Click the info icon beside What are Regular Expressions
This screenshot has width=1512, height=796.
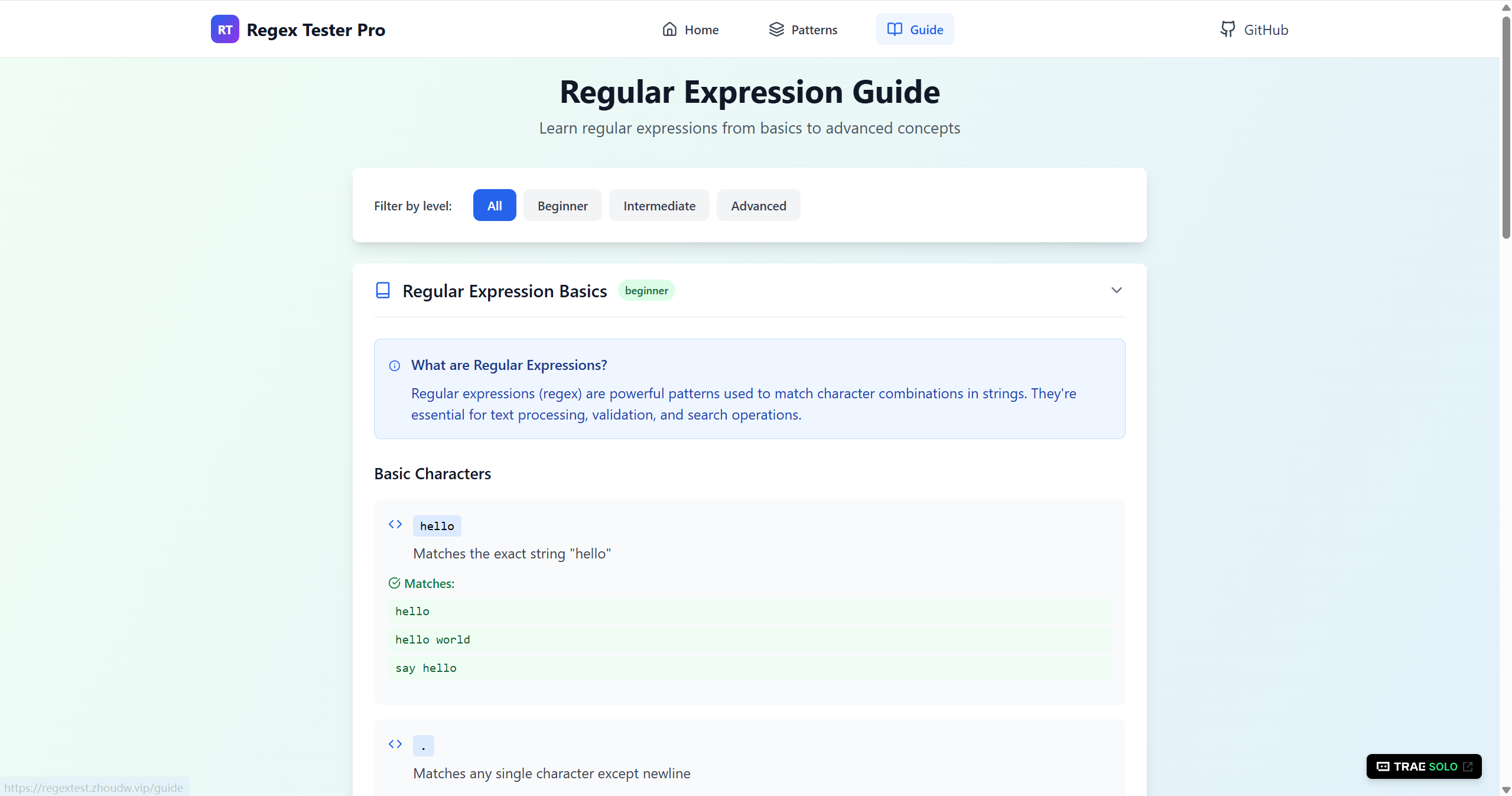(x=394, y=366)
